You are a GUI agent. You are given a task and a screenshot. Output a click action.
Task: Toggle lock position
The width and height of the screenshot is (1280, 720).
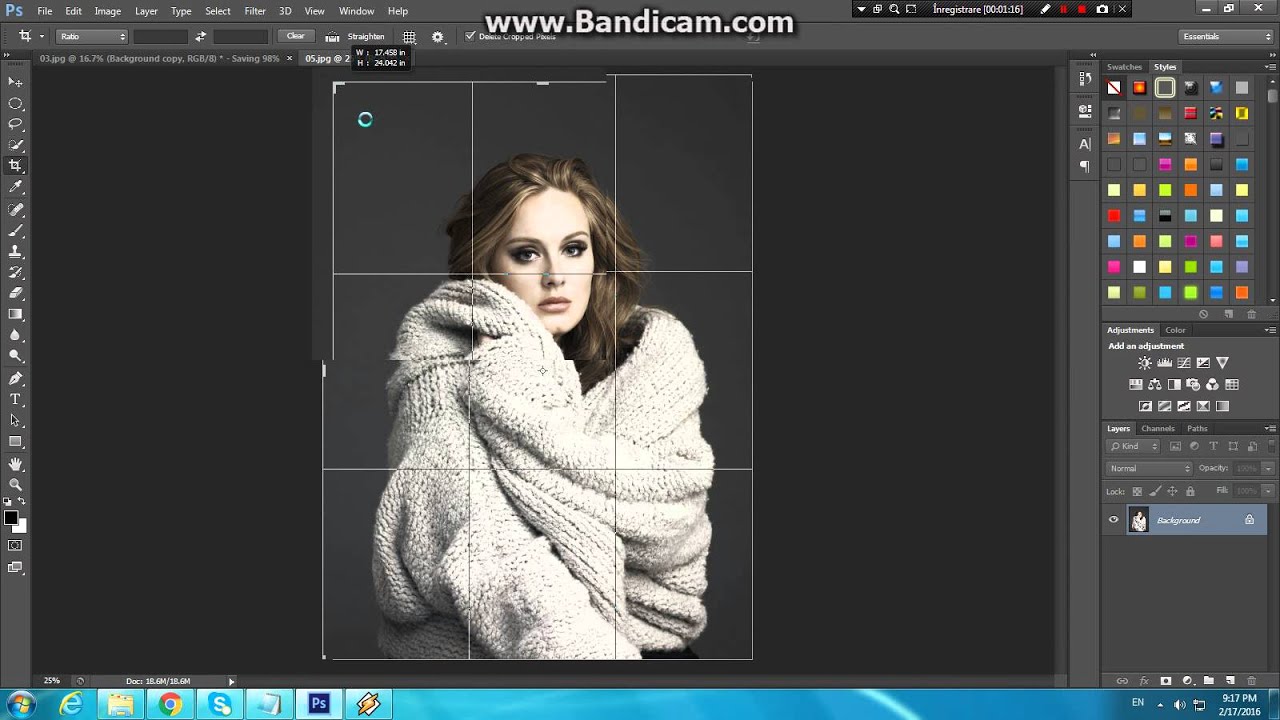point(1172,491)
